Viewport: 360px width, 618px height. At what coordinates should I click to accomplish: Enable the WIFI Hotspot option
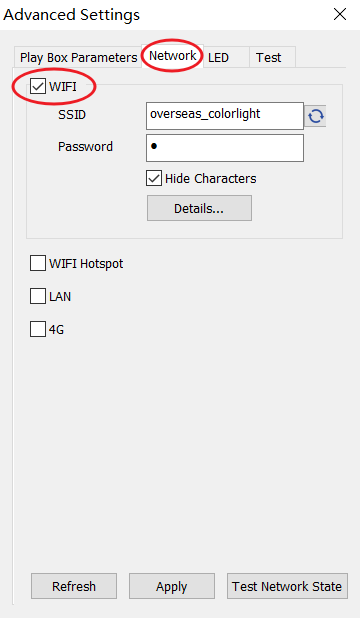click(38, 263)
